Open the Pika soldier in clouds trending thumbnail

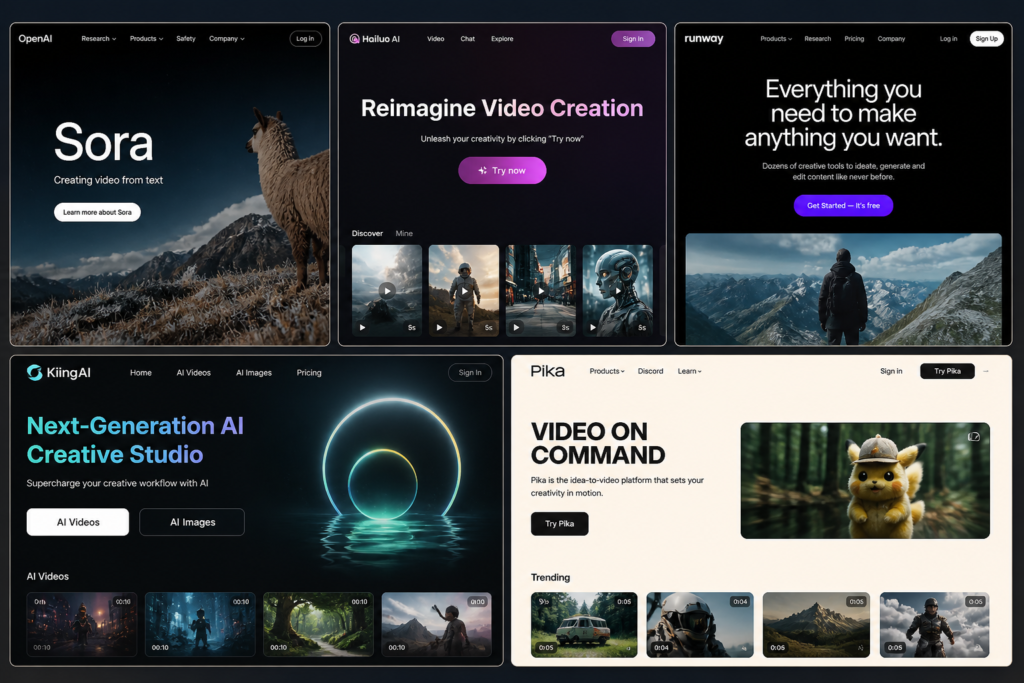935,625
